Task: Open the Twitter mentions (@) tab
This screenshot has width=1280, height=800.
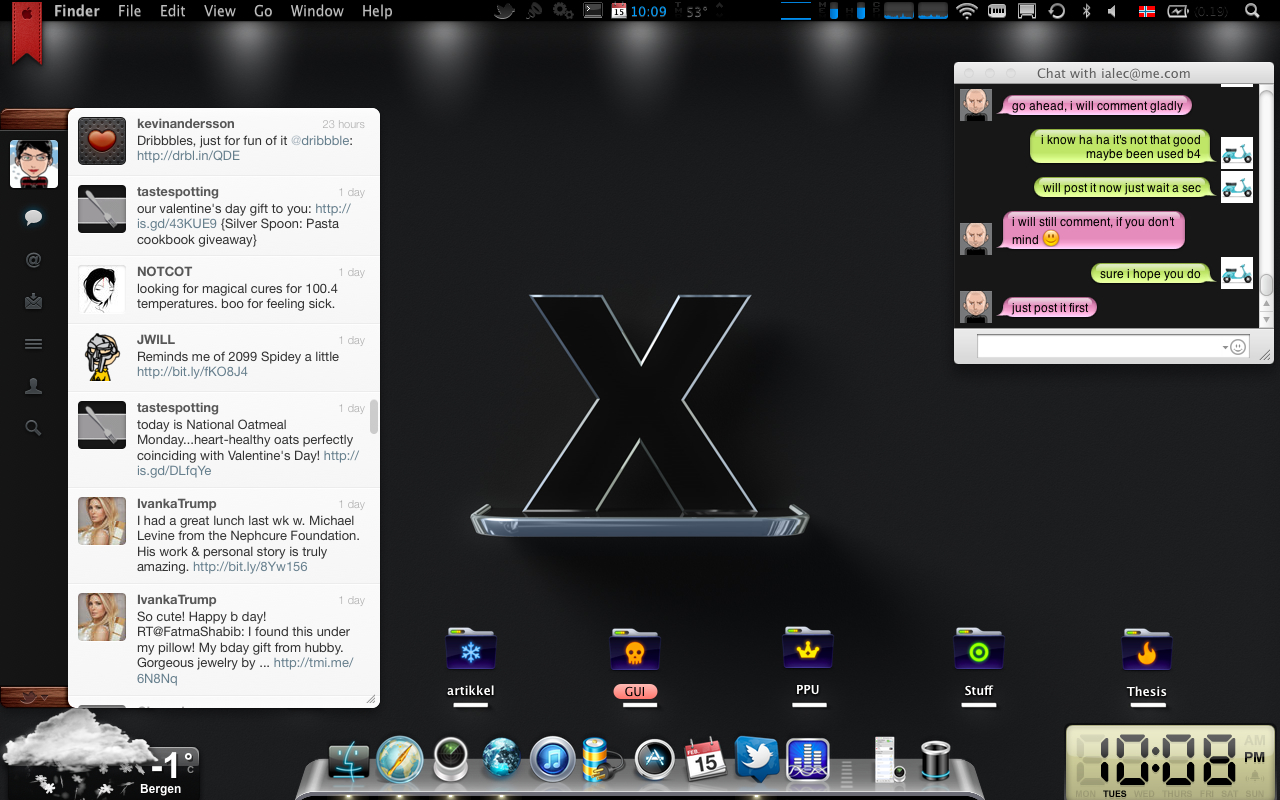Action: click(x=33, y=260)
